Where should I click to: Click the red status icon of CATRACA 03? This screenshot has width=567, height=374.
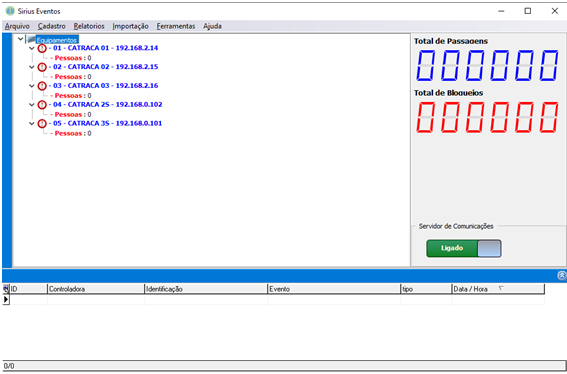(42, 86)
